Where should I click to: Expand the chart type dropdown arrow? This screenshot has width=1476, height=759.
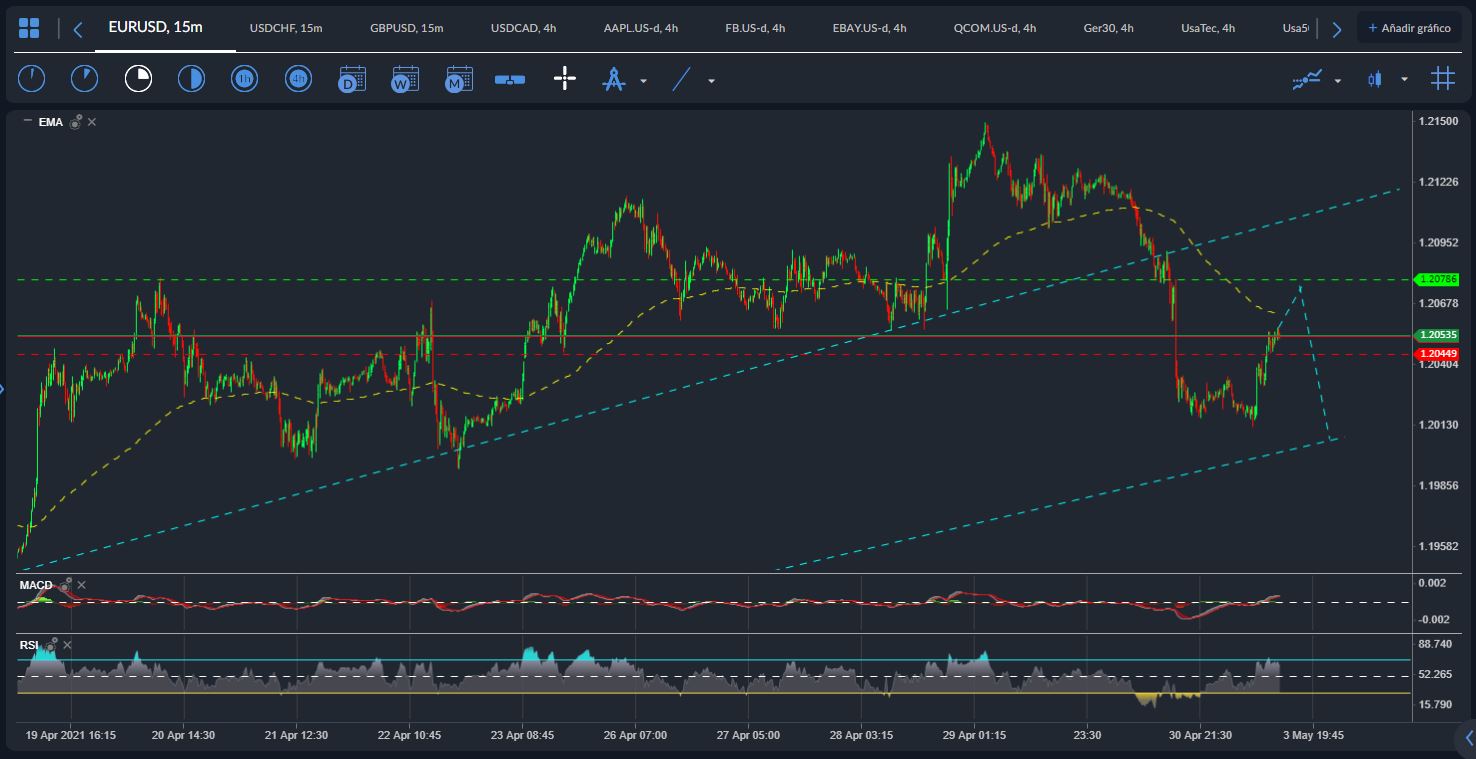click(x=1404, y=79)
